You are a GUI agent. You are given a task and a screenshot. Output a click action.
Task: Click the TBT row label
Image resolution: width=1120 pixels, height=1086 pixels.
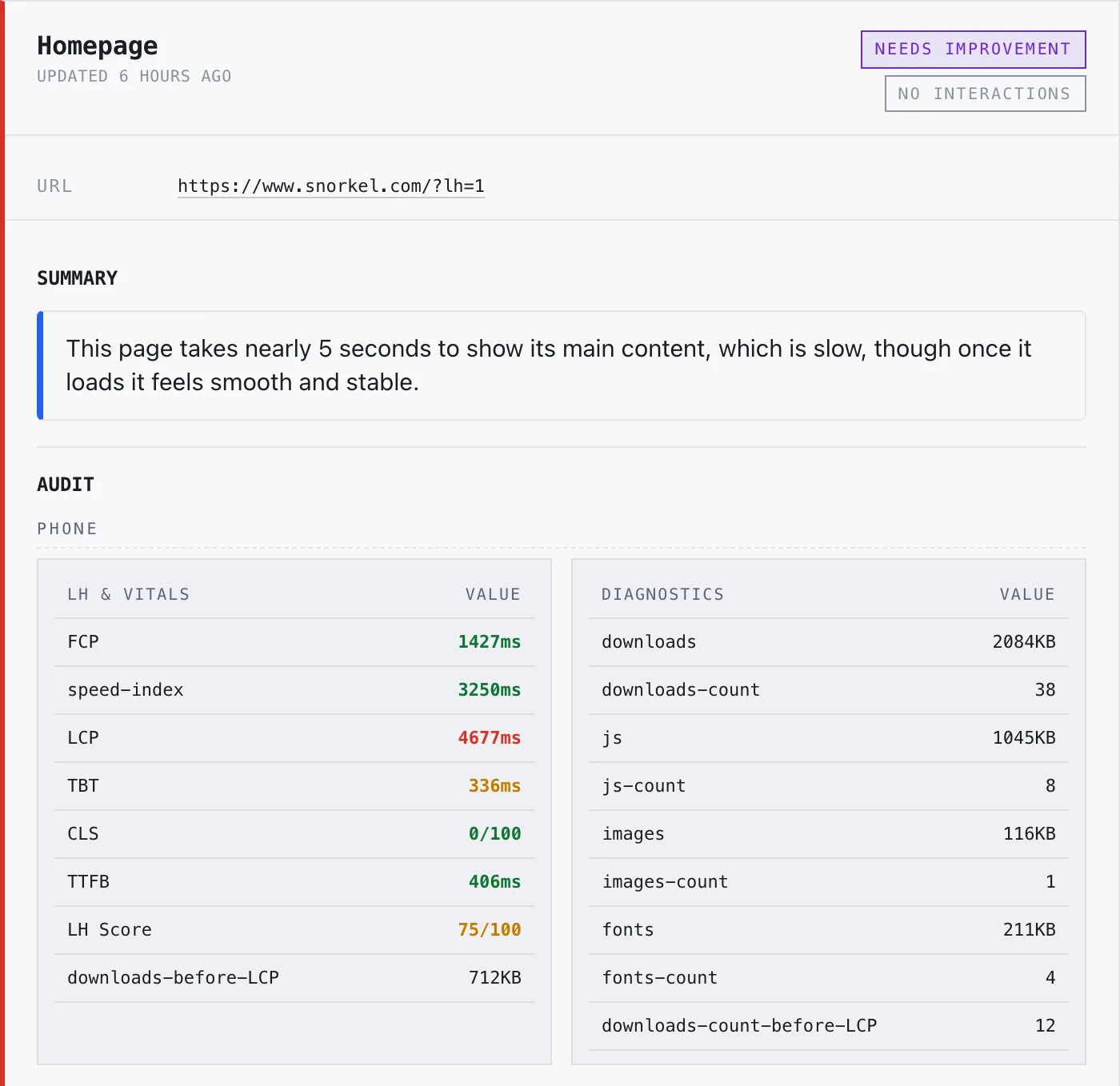coord(83,786)
